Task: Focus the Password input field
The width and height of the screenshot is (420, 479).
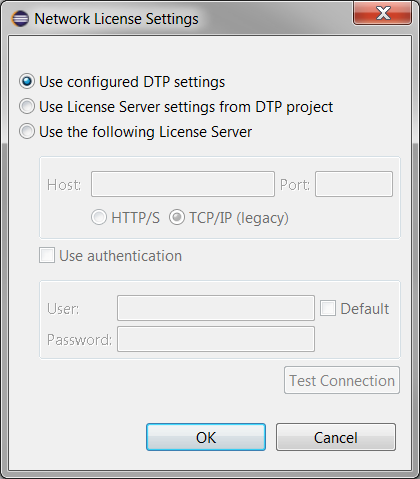Action: point(216,339)
